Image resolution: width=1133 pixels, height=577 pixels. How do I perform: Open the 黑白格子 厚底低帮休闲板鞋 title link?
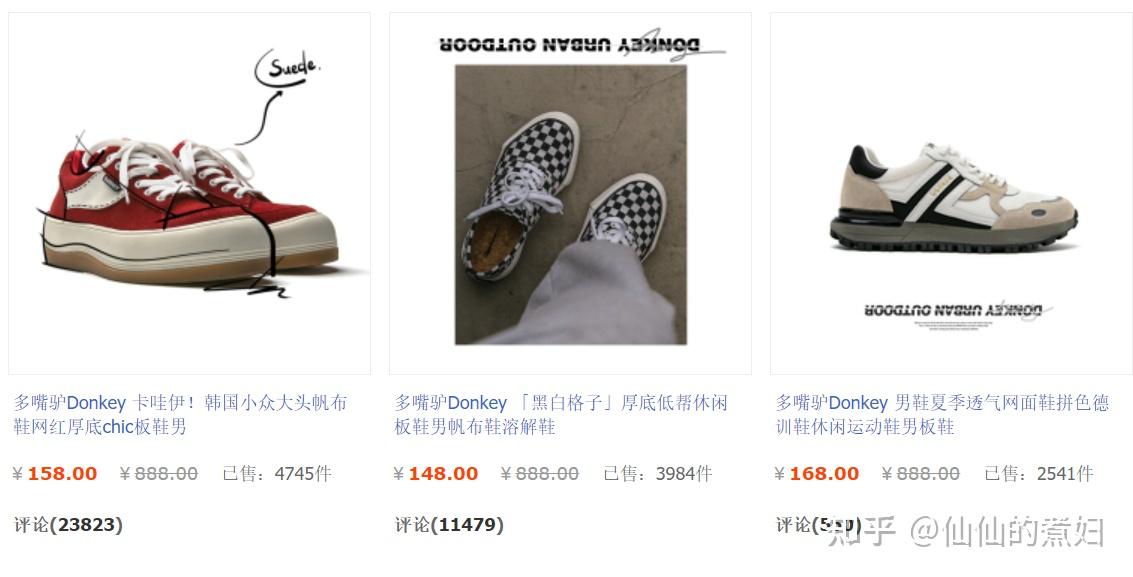point(561,415)
